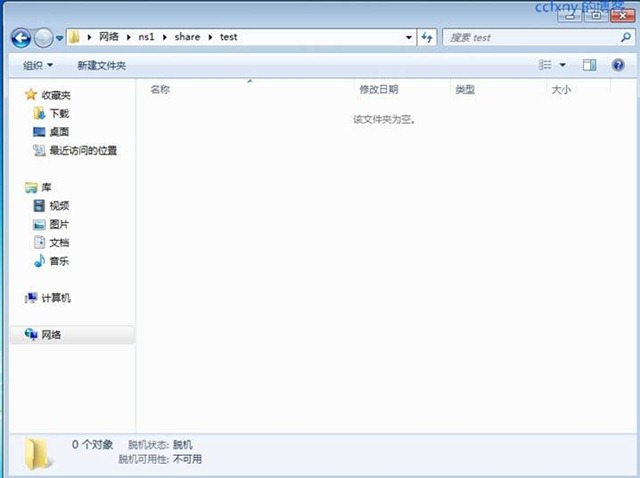Open 桌面 in favorites
Image resolution: width=640 pixels, height=478 pixels.
click(59, 132)
